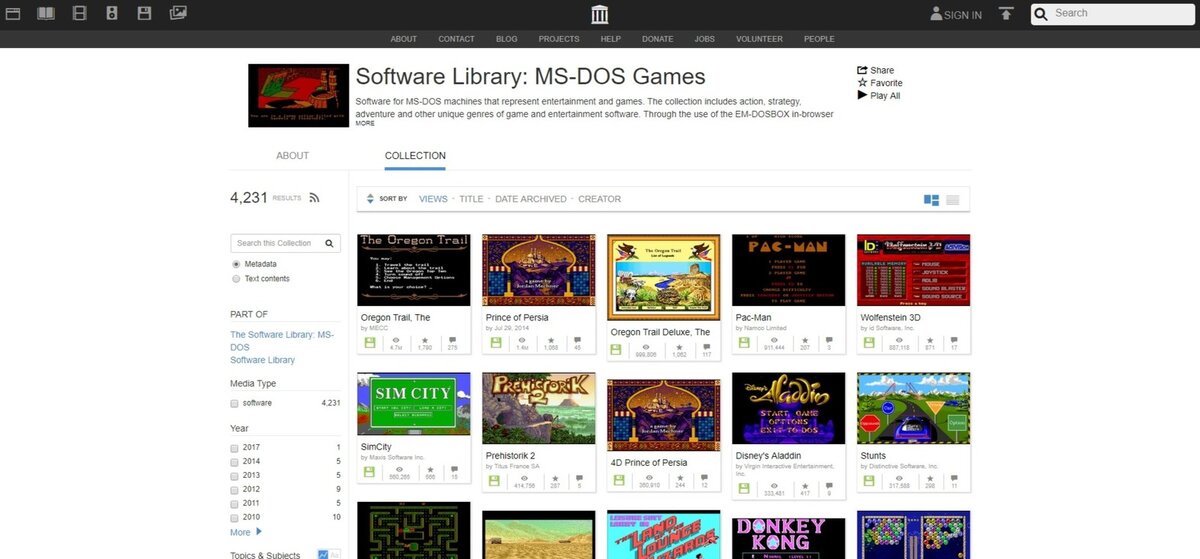
Task: Click reviews bubble icon on Wolfenstein 3D card
Action: coord(954,340)
